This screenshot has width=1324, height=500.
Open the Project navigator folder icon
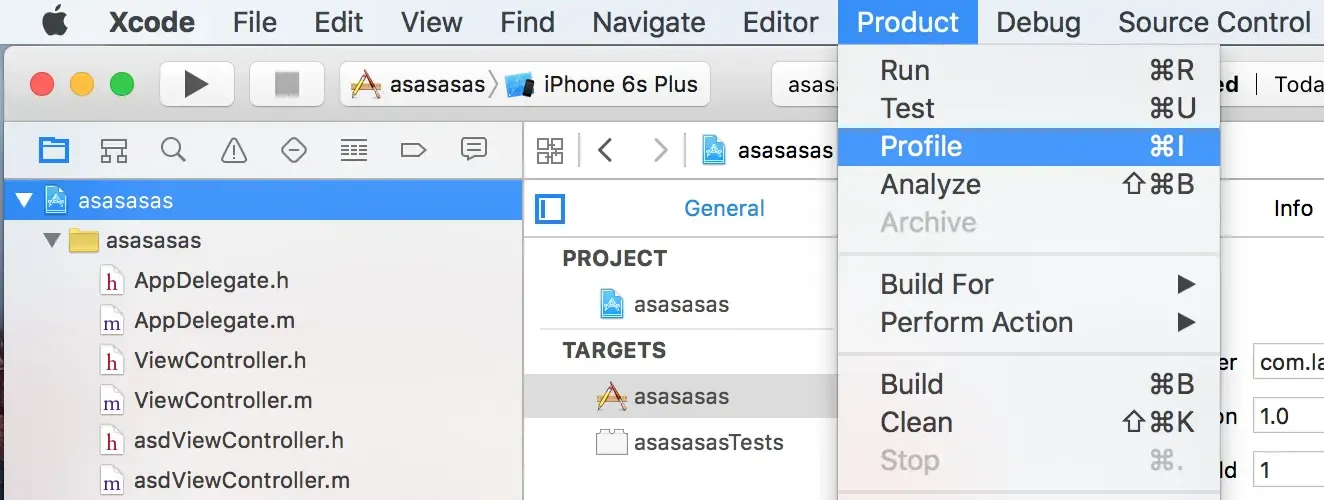click(54, 150)
